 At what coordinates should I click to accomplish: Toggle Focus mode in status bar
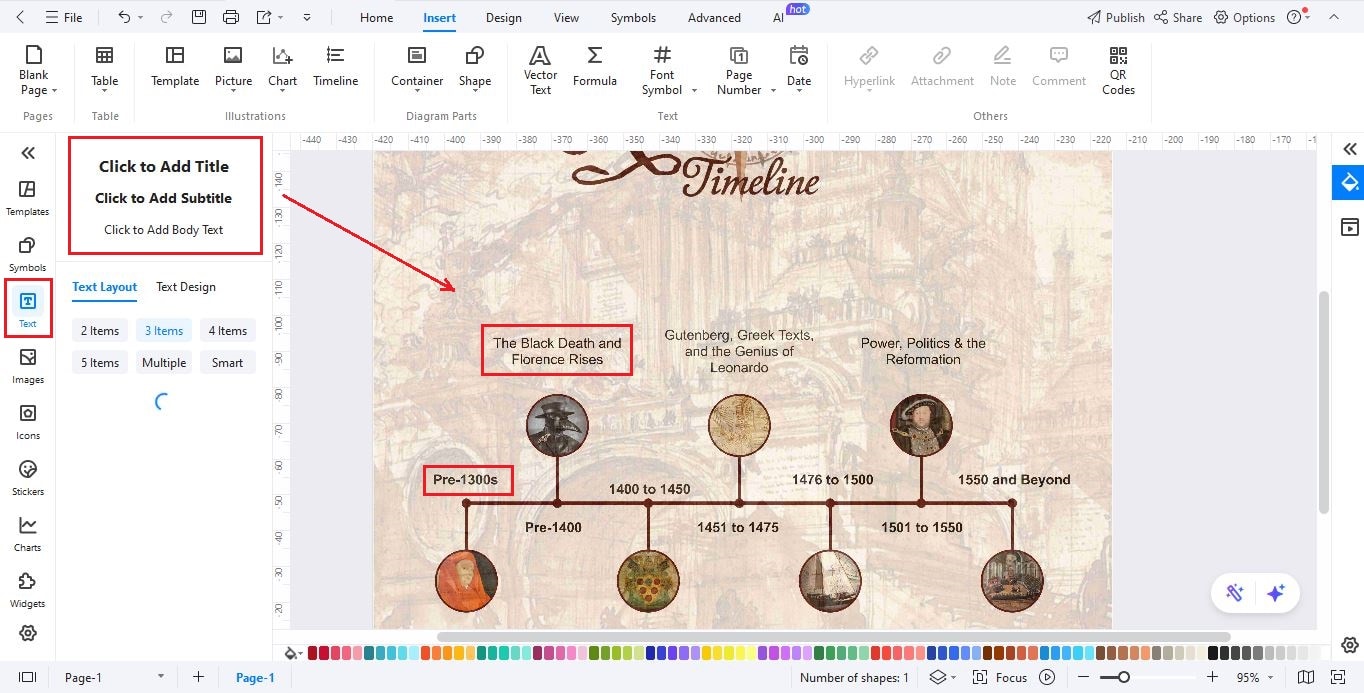point(1000,677)
